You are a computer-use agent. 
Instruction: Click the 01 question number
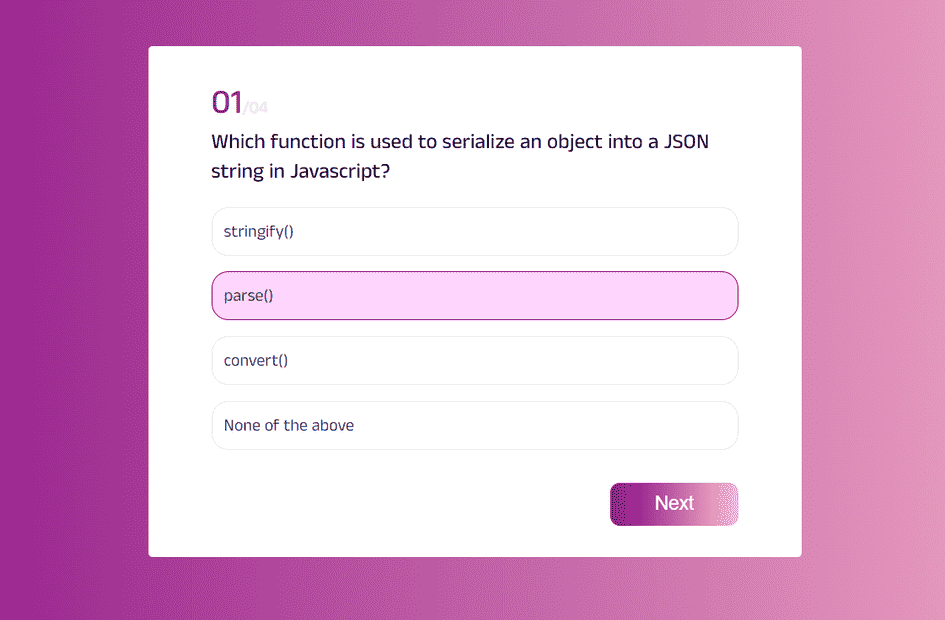point(227,102)
